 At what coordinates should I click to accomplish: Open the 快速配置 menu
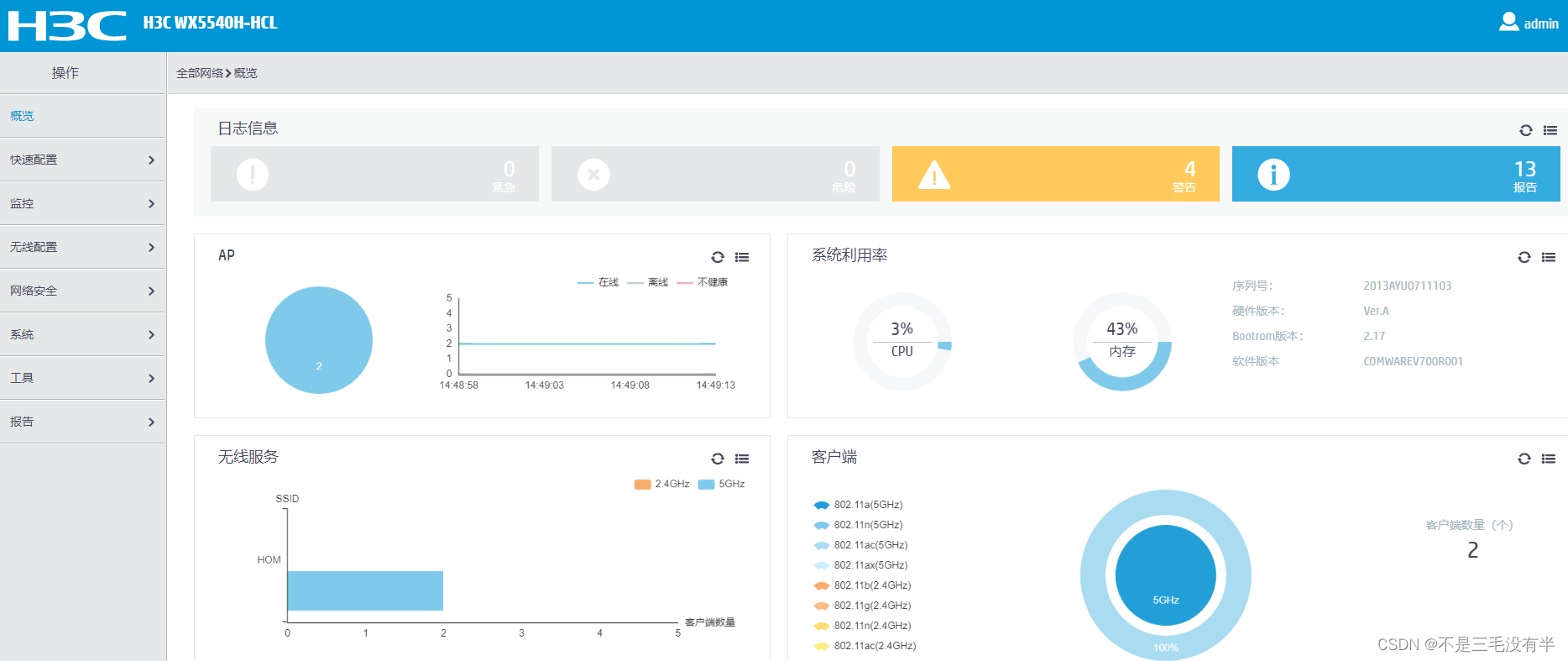(82, 160)
